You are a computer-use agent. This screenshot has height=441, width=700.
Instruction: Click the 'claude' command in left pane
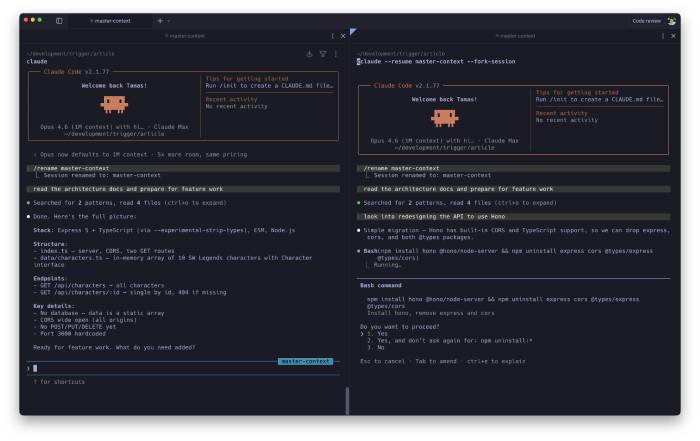(37, 62)
